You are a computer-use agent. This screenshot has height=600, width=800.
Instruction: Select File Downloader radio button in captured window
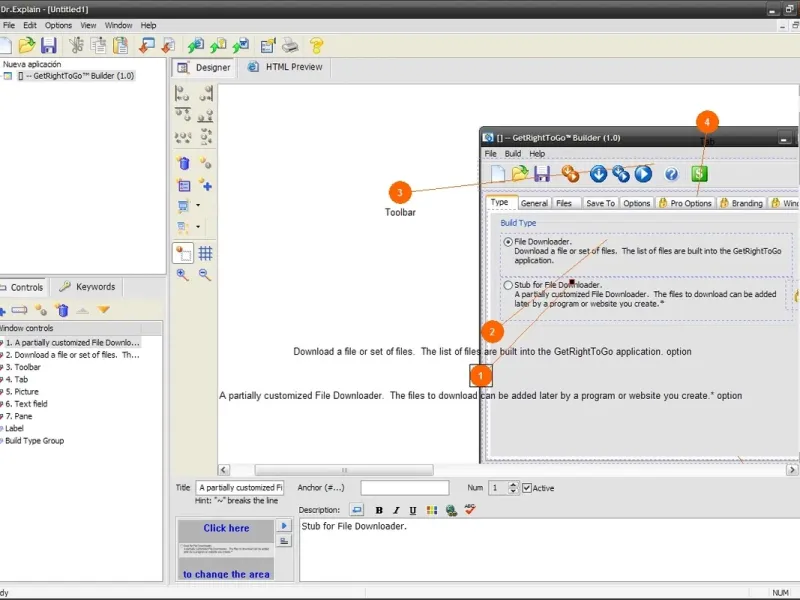508,242
